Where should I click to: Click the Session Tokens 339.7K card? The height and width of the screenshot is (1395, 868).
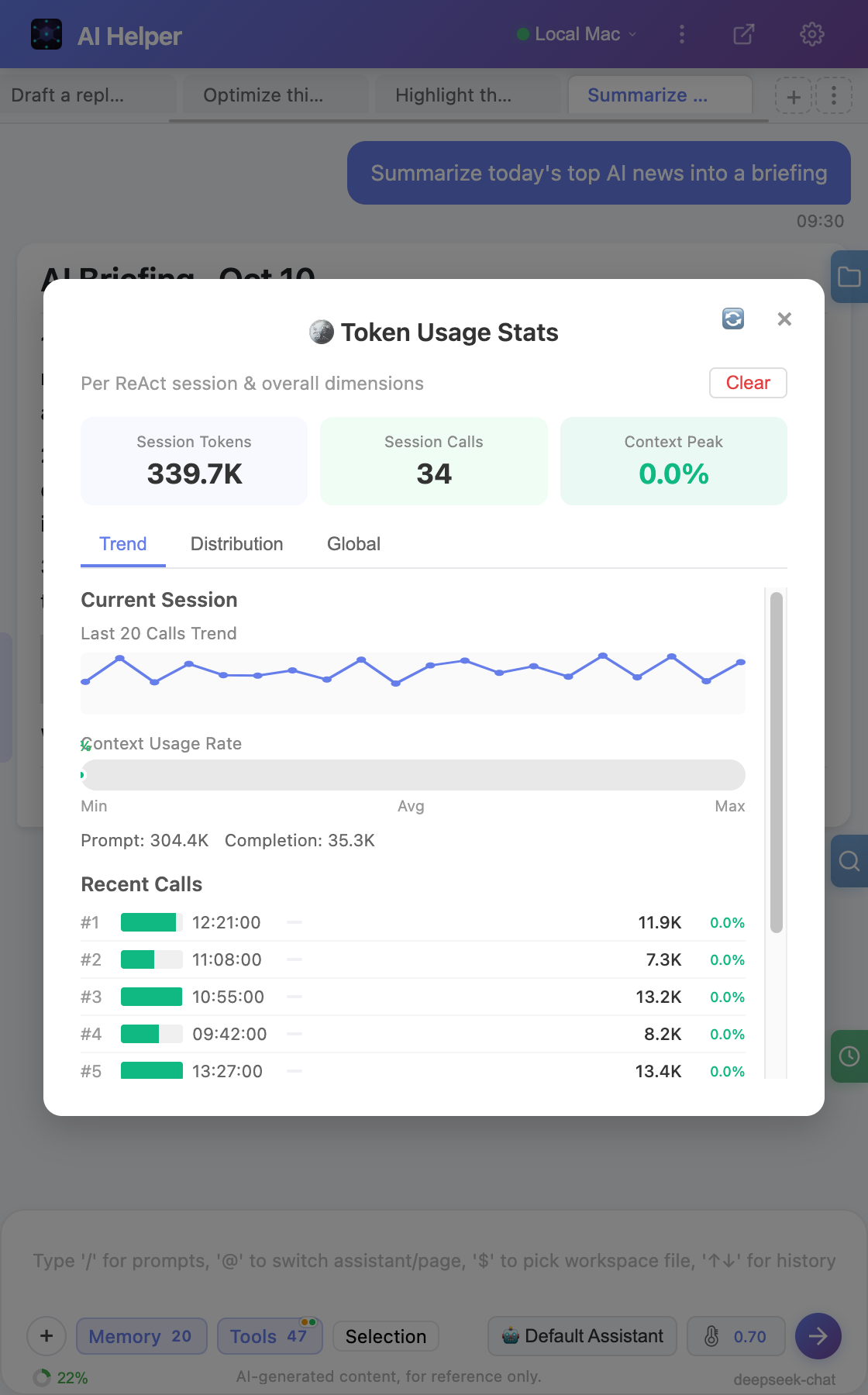click(195, 461)
